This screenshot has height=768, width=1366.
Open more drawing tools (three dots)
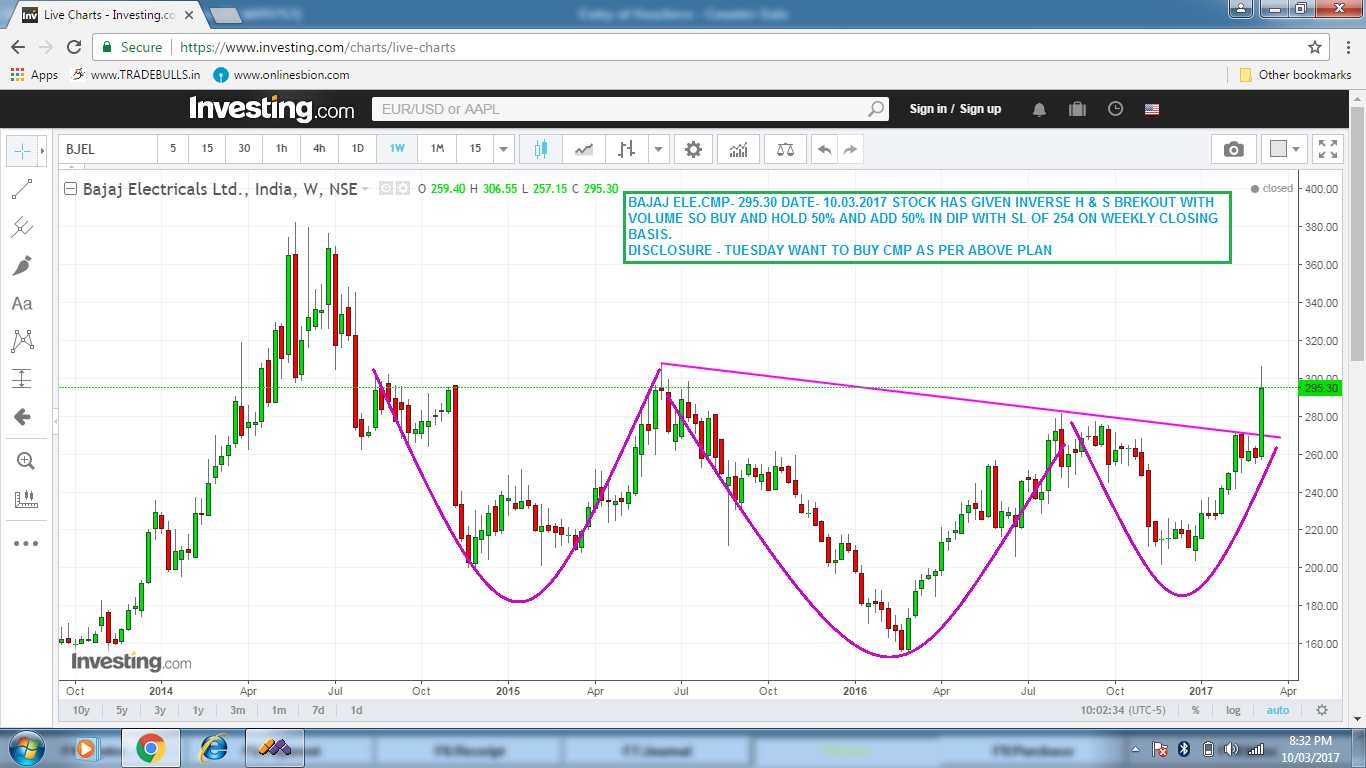click(25, 544)
